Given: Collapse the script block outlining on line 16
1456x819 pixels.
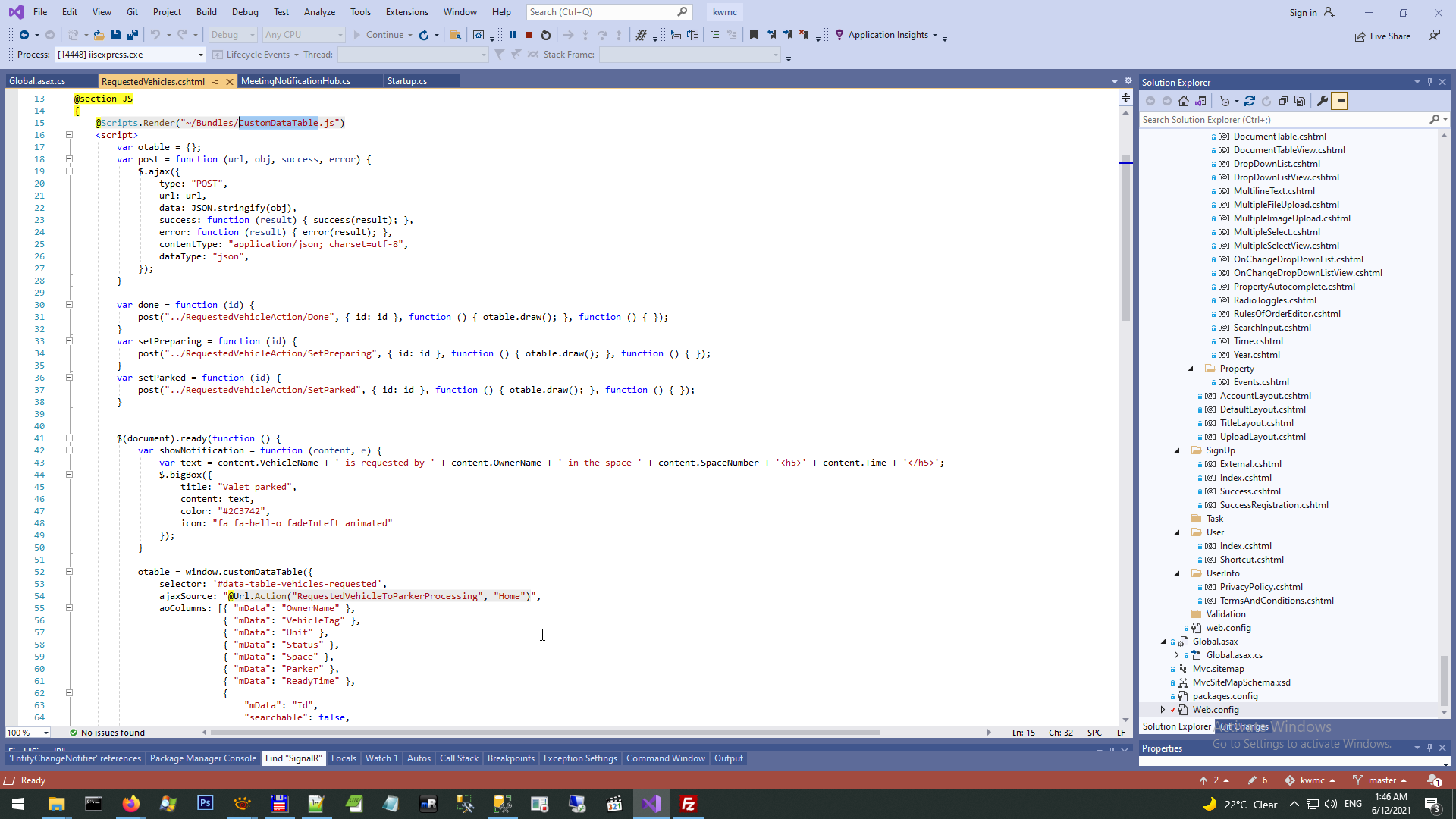Looking at the screenshot, I should pyautogui.click(x=69, y=135).
